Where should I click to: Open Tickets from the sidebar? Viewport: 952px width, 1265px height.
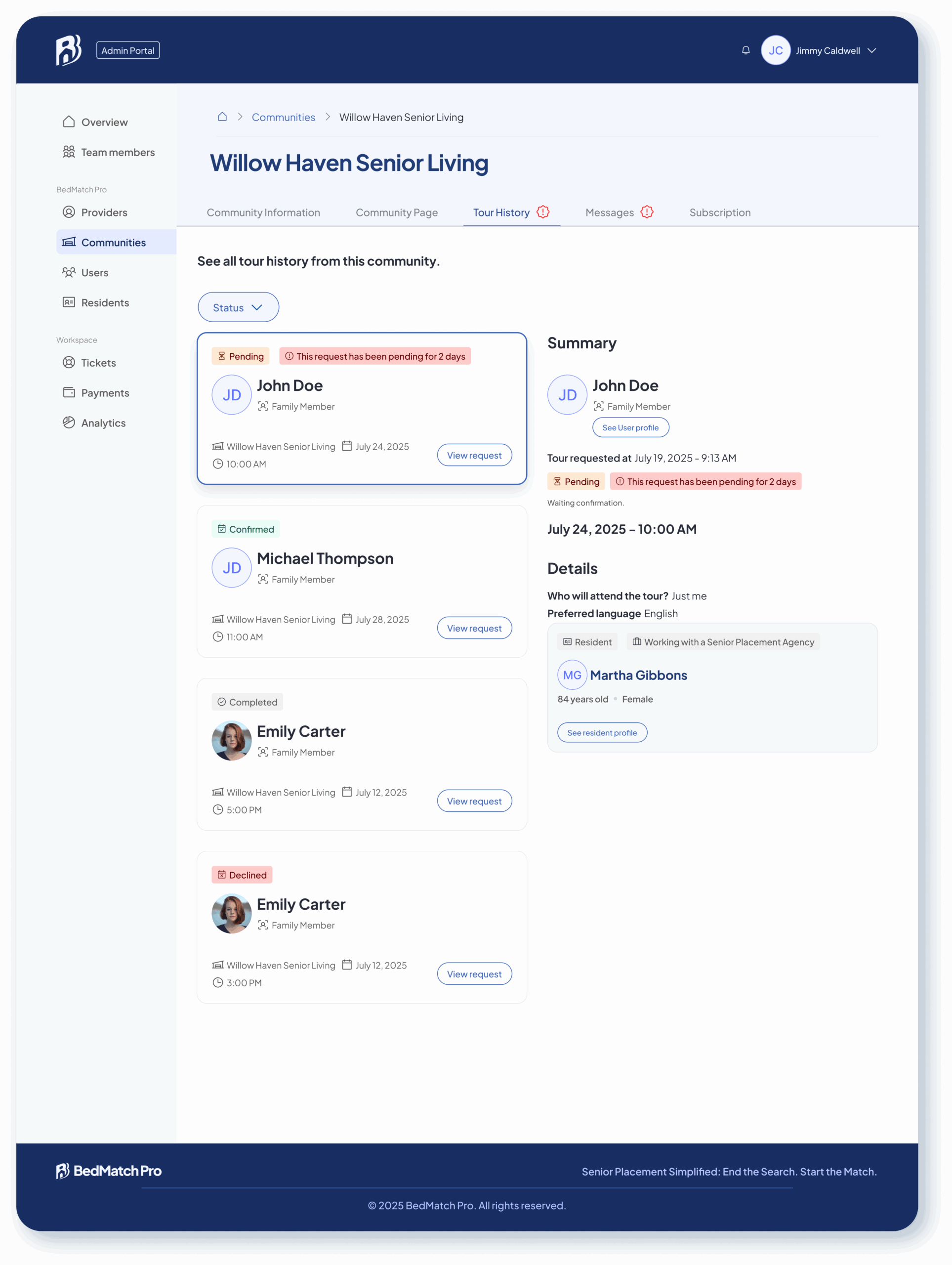point(98,363)
